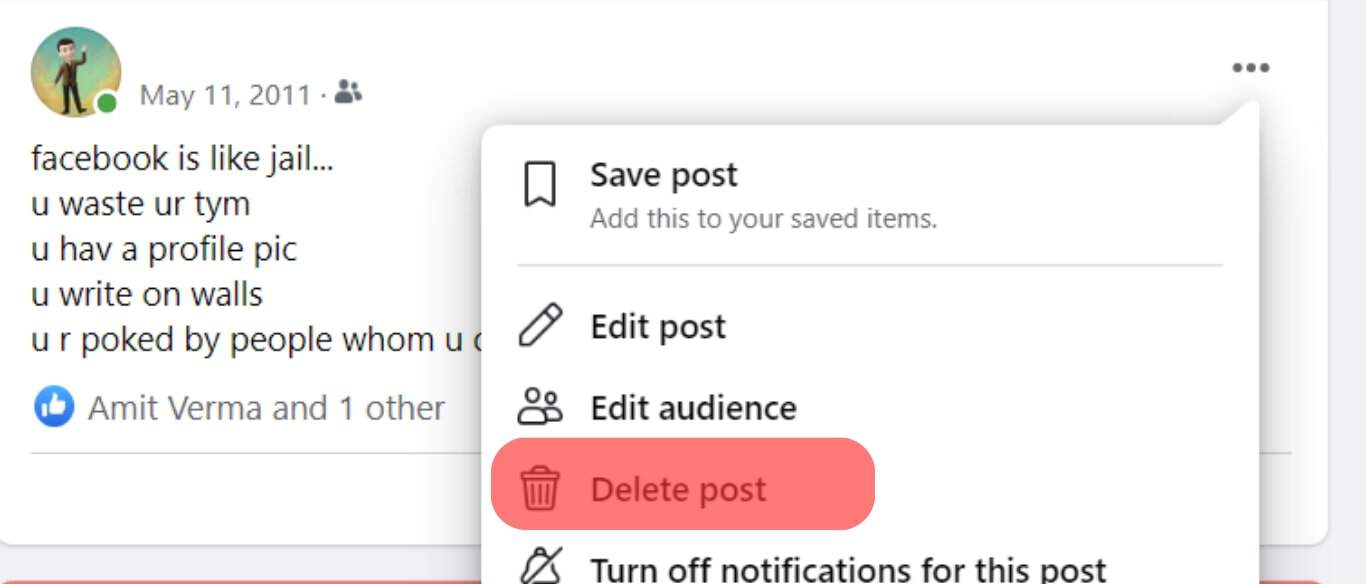
Task: Click the friends audience icon beside the date
Action: (x=347, y=93)
